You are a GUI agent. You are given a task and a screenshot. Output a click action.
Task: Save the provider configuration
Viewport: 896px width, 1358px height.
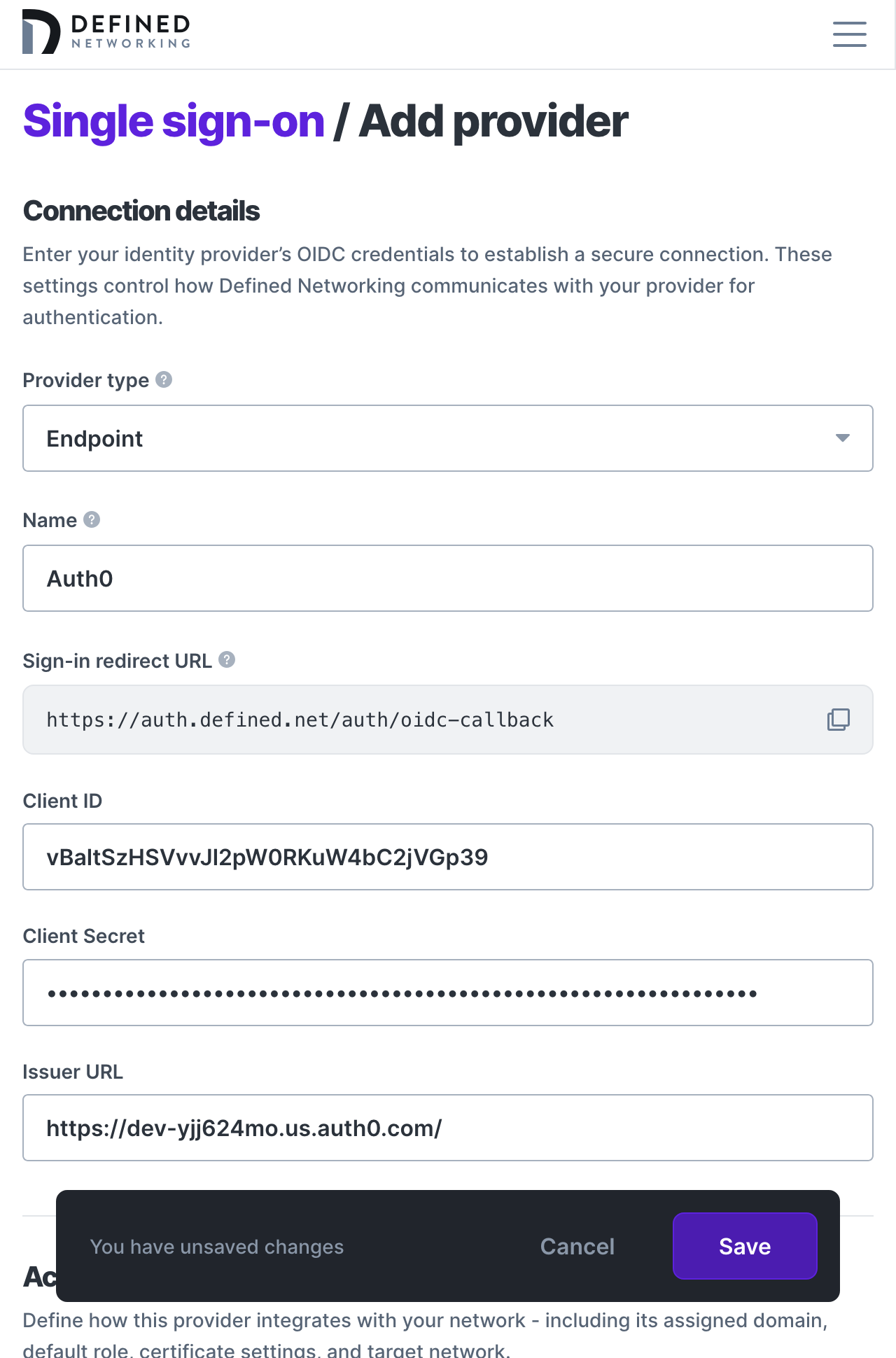pyautogui.click(x=744, y=1246)
